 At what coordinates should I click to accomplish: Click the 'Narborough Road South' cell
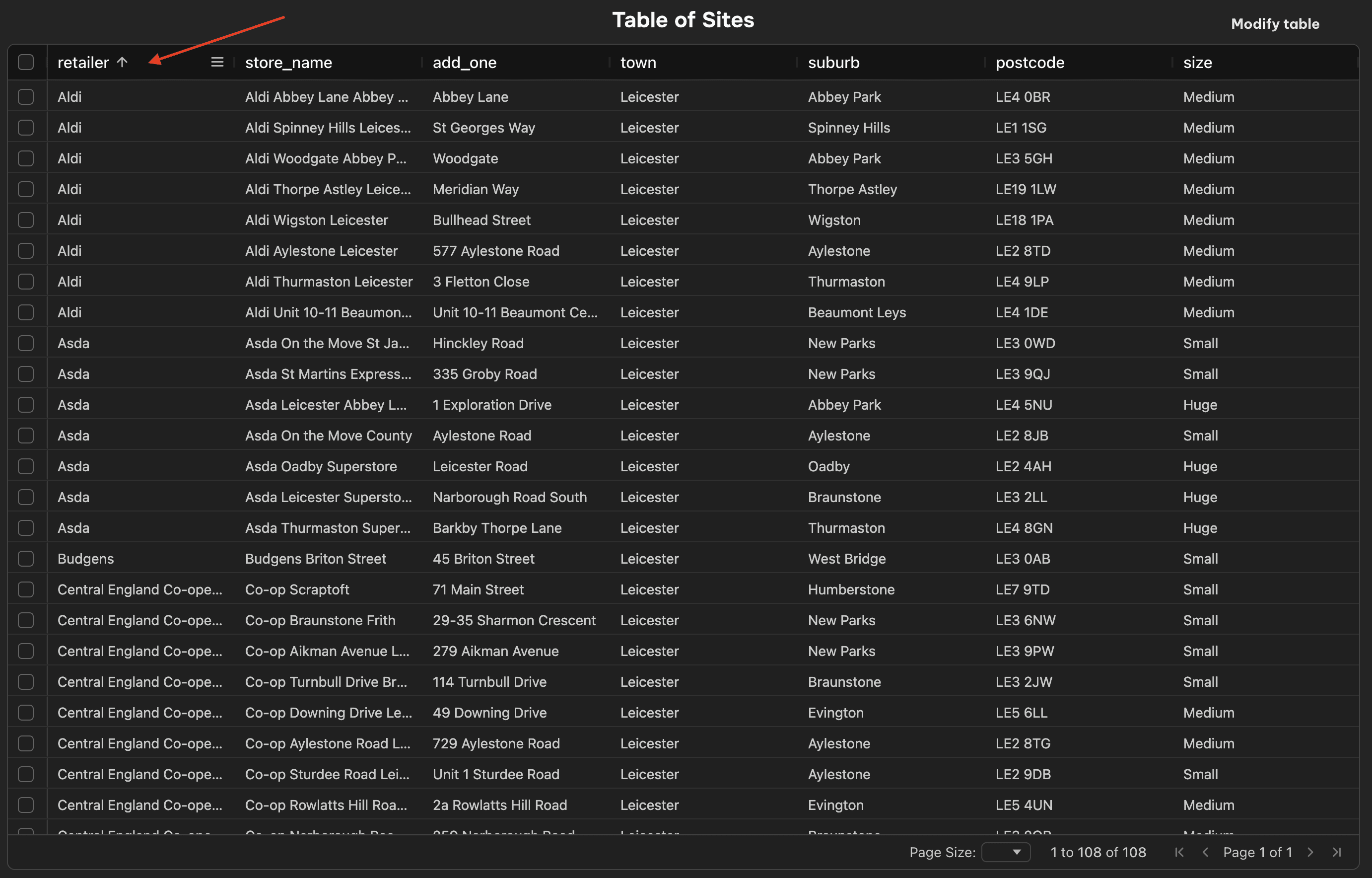pos(509,497)
